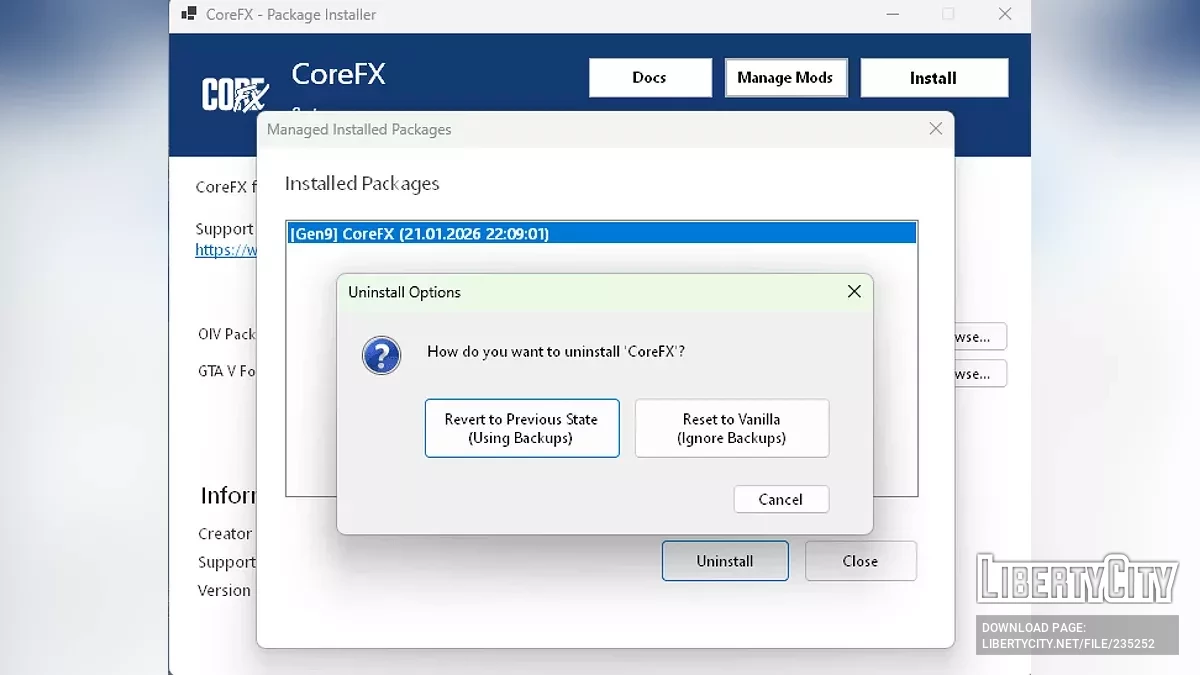Close the Managed Installed Packages window

936,129
